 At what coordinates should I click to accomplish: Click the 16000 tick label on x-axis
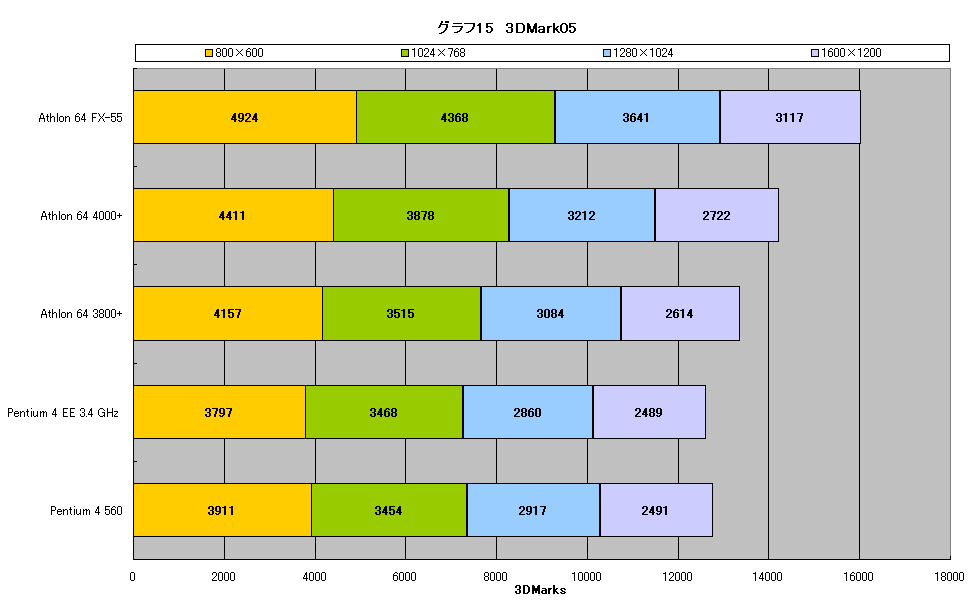[859, 577]
